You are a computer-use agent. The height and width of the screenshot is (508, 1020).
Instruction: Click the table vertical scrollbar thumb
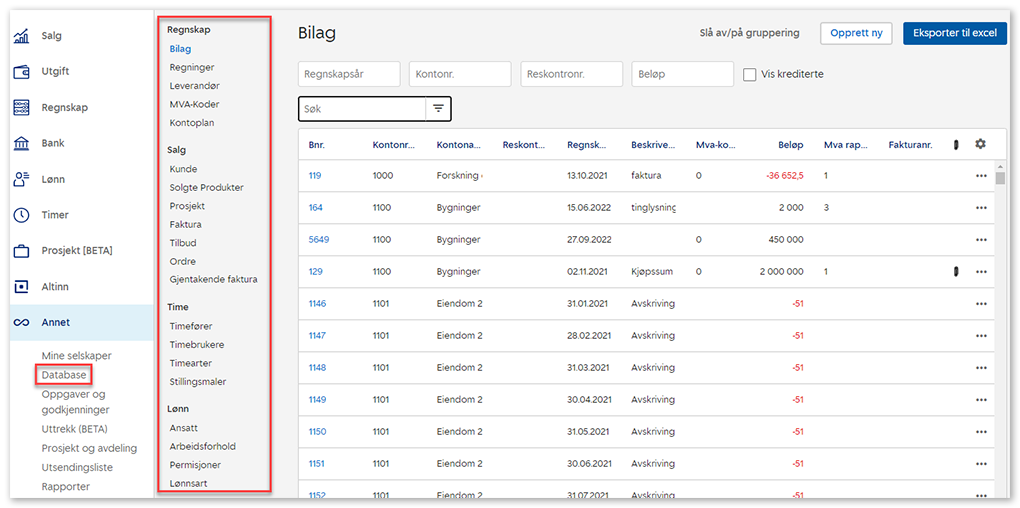pos(1000,179)
